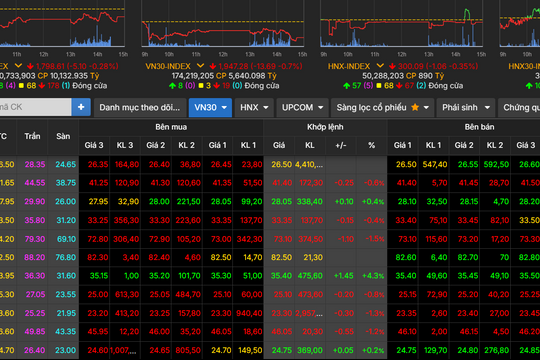Click floor price 69.10
This screenshot has width=540, height=360.
[x=65, y=239]
